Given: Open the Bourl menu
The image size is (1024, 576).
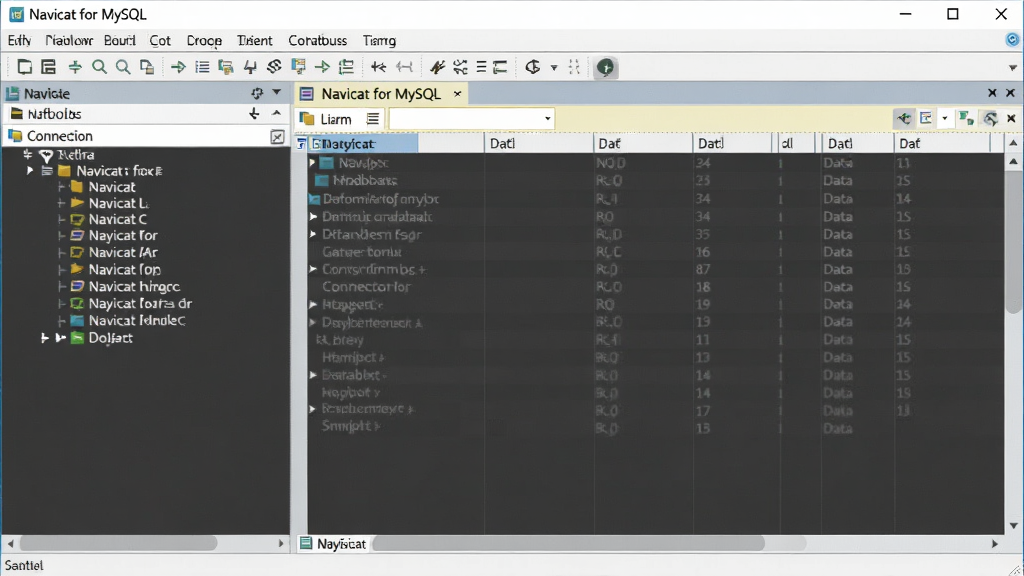Looking at the screenshot, I should [120, 40].
